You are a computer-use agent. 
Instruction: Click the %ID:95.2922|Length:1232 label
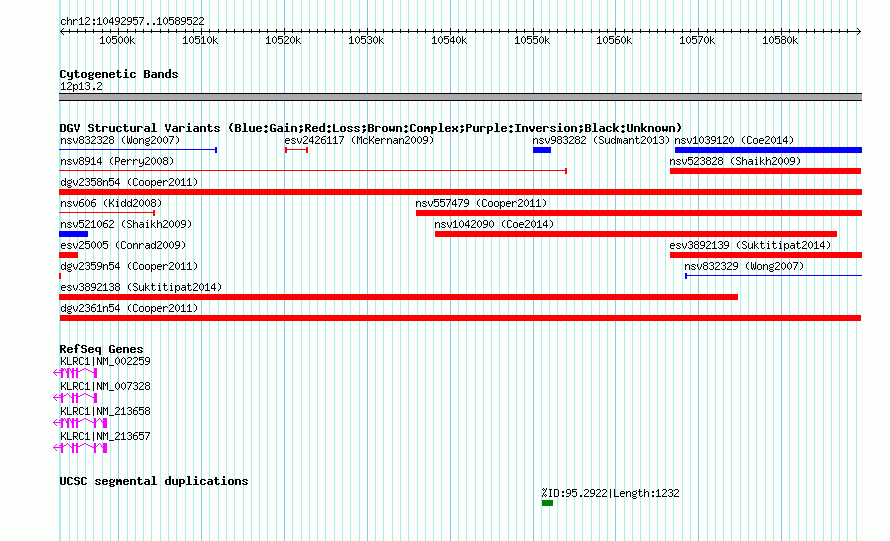coord(610,493)
